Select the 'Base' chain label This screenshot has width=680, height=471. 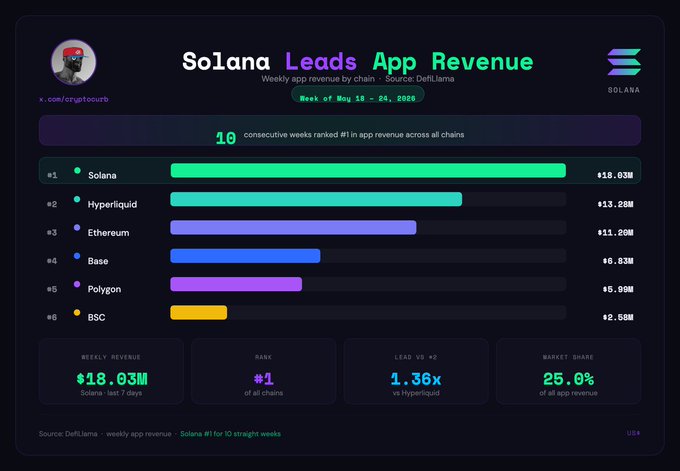[x=98, y=261]
